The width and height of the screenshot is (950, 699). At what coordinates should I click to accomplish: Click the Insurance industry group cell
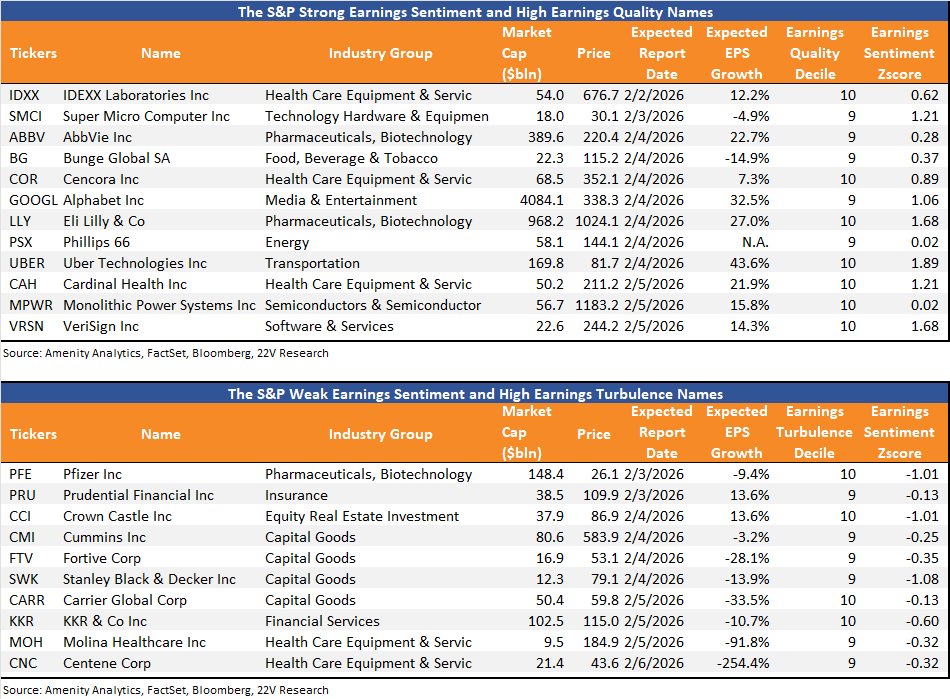[x=296, y=495]
